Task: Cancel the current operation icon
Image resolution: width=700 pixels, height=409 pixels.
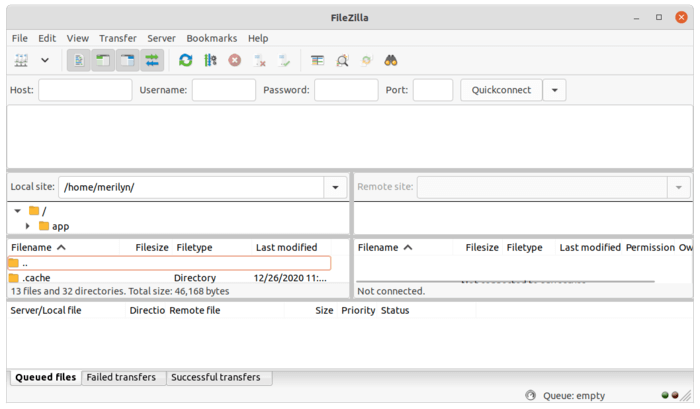Action: (x=235, y=60)
